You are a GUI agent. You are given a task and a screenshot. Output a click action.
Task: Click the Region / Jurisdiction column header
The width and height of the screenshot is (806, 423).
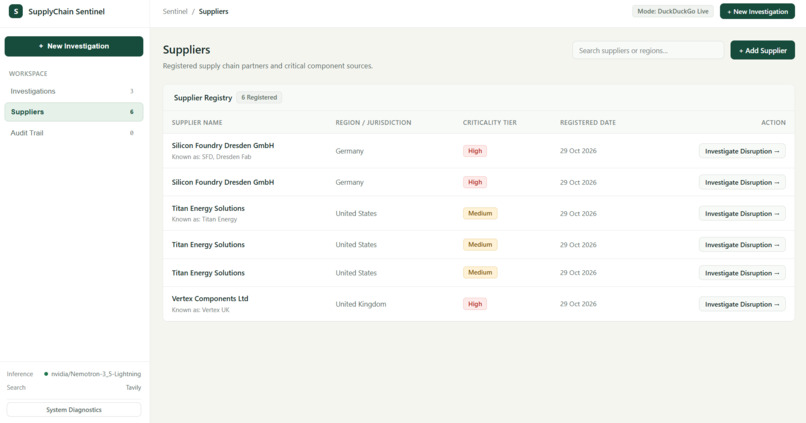pyautogui.click(x=373, y=123)
